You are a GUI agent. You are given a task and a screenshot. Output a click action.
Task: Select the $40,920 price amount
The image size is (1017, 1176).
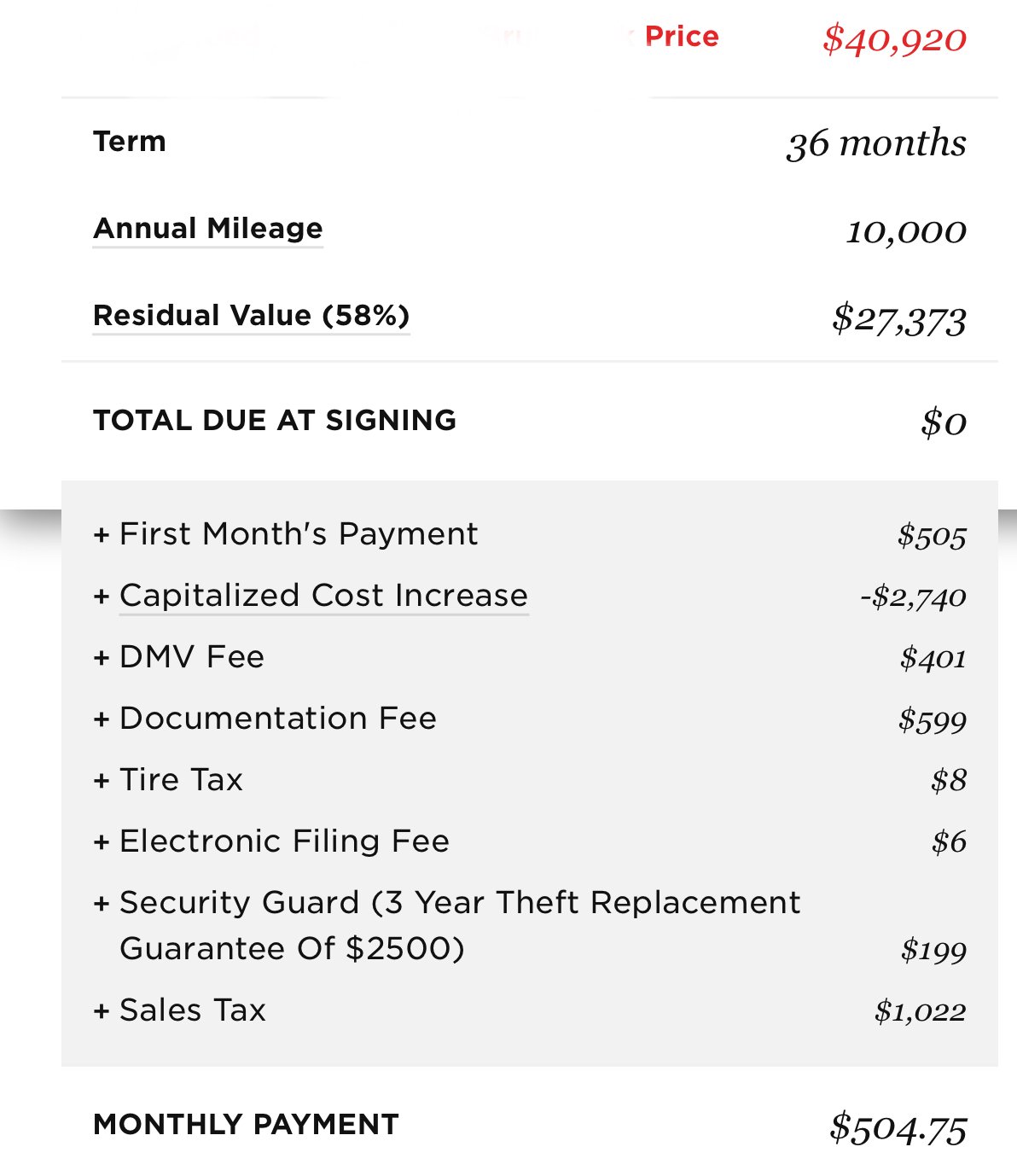[x=894, y=38]
